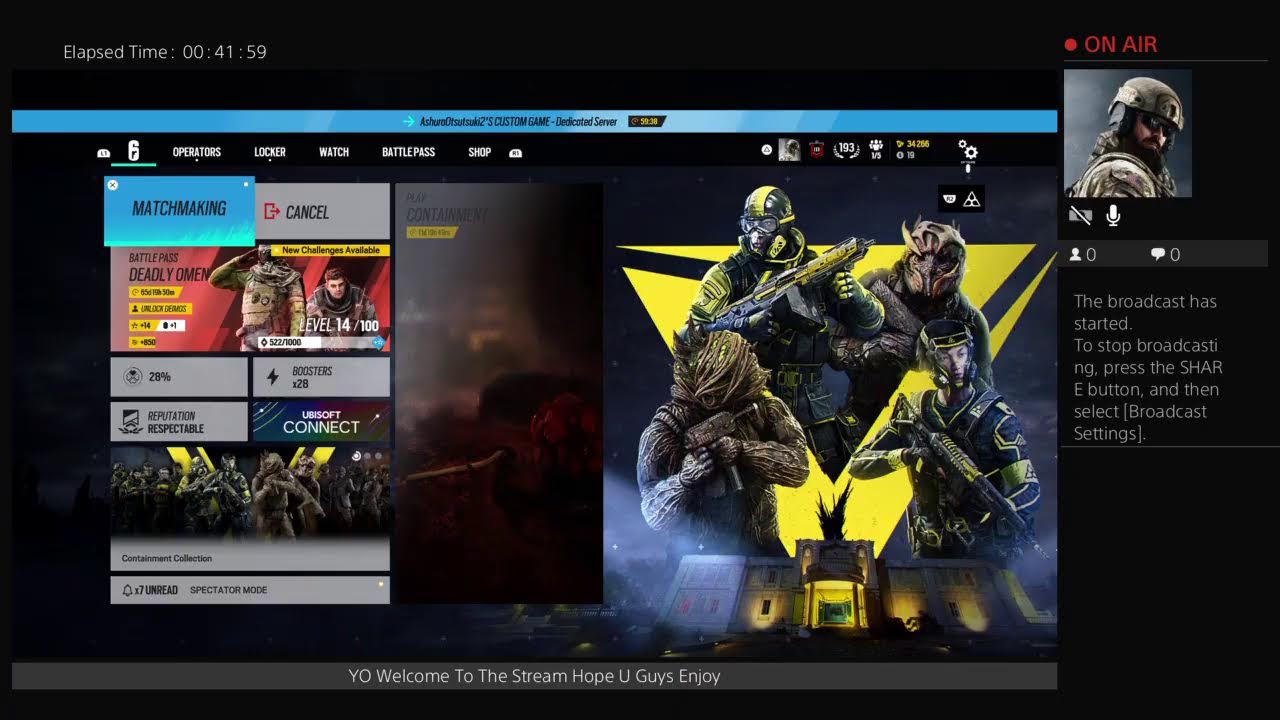
Task: Check the R6 Credits 19 balance
Action: pyautogui.click(x=905, y=155)
